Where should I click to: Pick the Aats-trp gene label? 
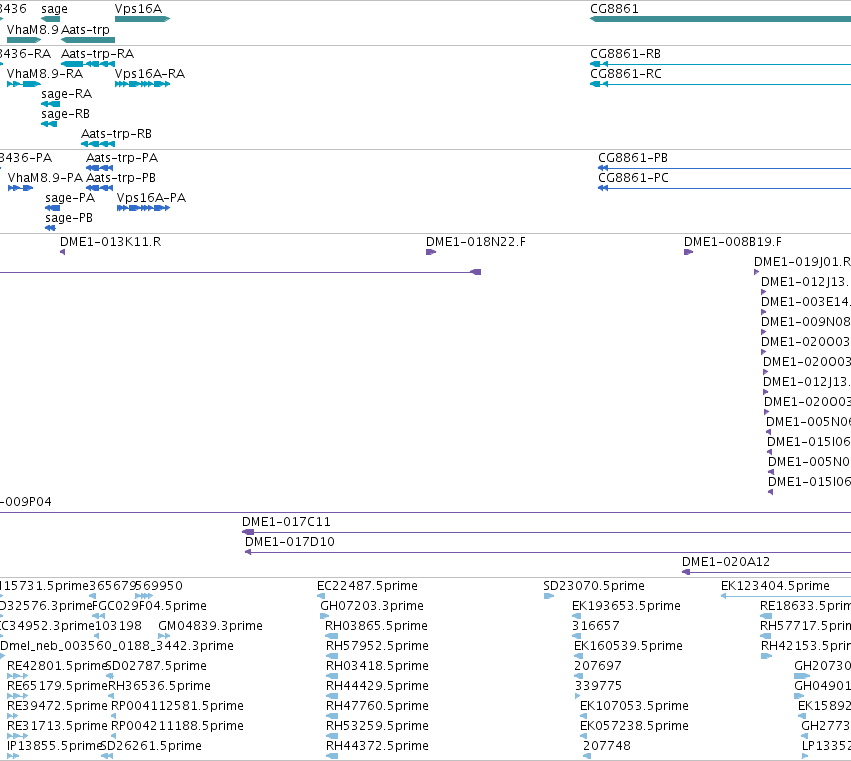pyautogui.click(x=85, y=29)
